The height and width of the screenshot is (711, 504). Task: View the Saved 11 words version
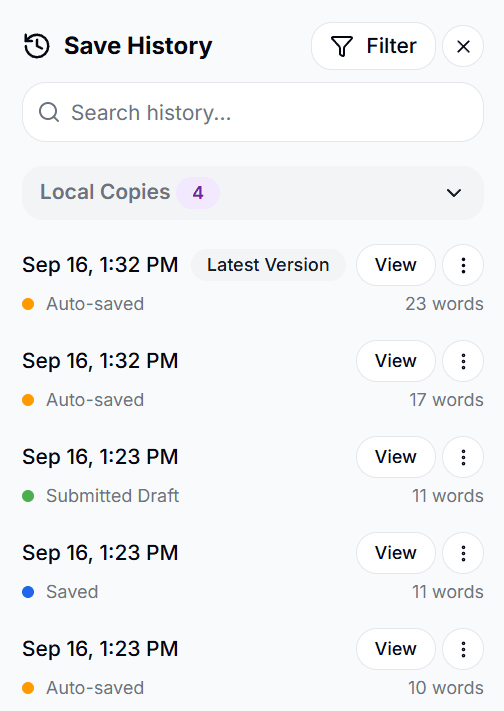click(x=396, y=553)
